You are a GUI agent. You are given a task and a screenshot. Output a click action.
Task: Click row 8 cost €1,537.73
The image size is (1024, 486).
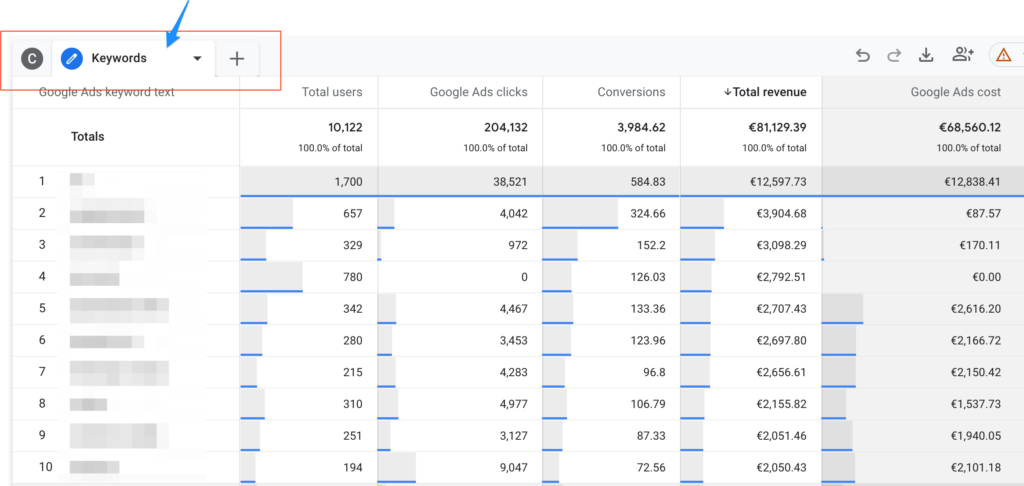coord(976,404)
